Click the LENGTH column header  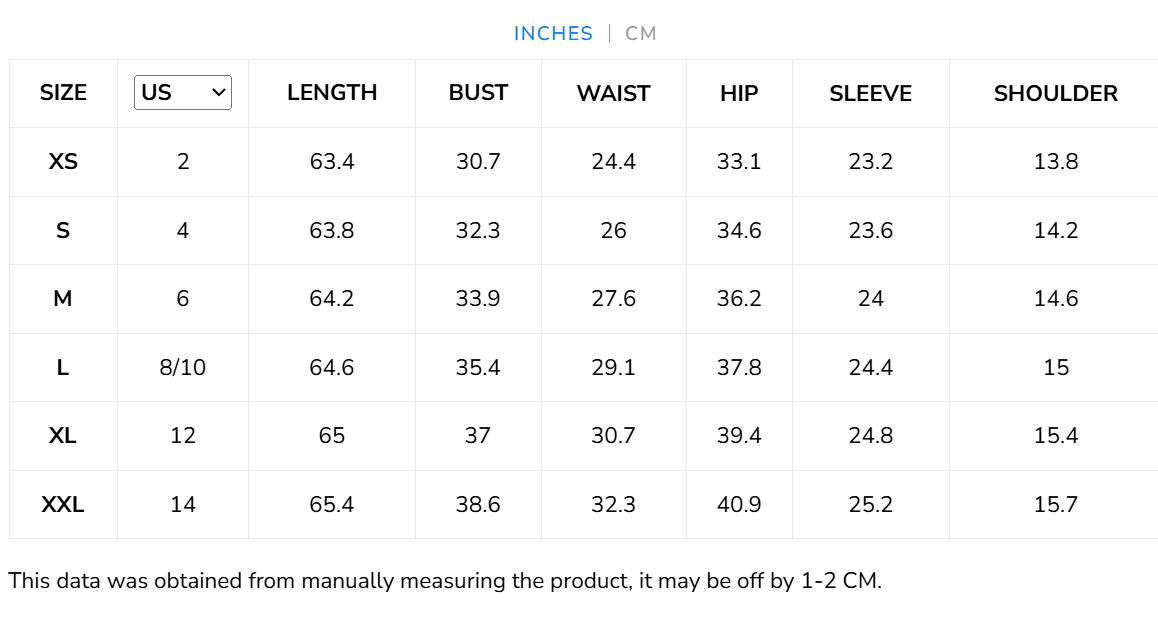coord(332,93)
